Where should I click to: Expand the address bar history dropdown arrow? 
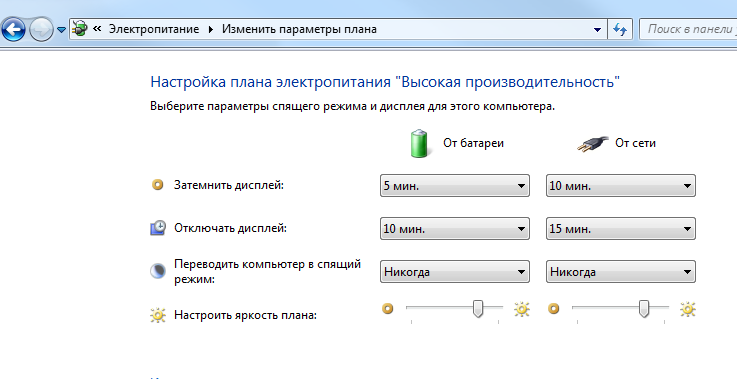pos(597,30)
